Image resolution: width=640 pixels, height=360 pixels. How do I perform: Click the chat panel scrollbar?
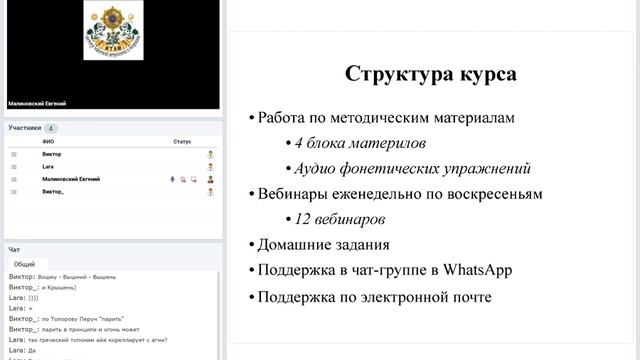pos(218,315)
